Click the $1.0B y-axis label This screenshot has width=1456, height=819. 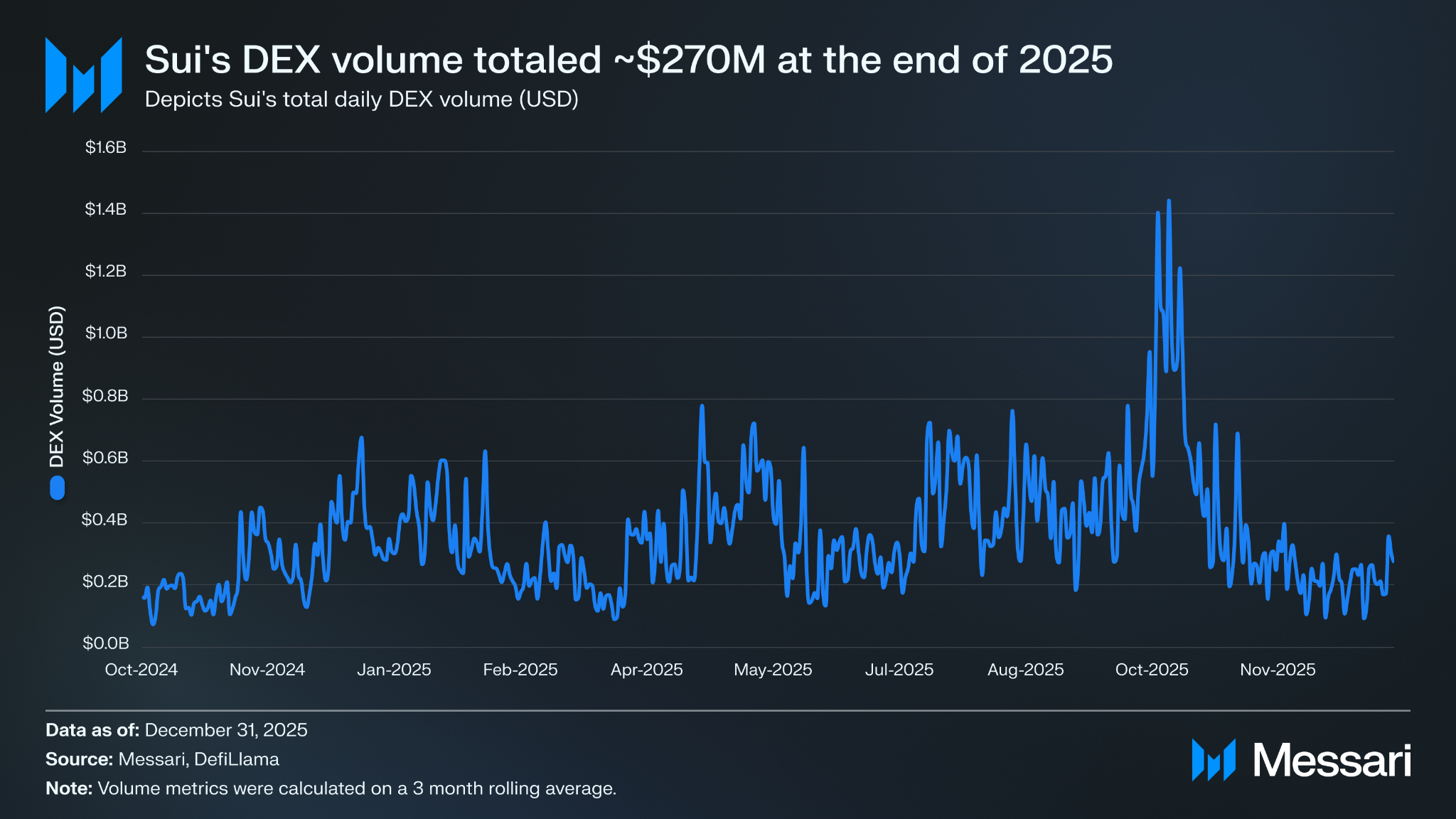coord(106,333)
